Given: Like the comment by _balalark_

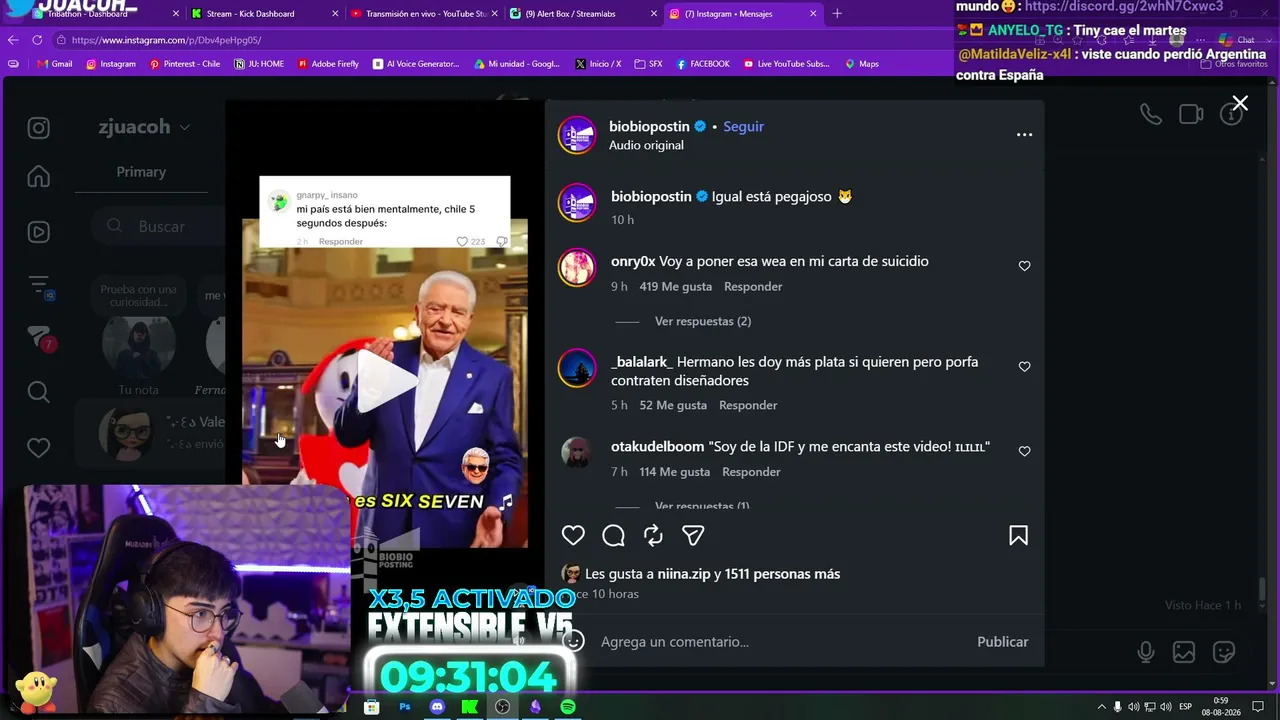Looking at the screenshot, I should [x=1024, y=367].
